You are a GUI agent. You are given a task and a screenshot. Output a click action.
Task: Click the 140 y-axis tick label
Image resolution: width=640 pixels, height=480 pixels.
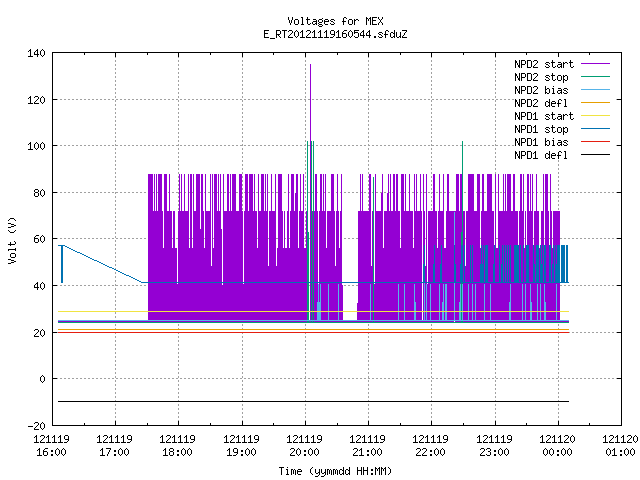point(36,53)
